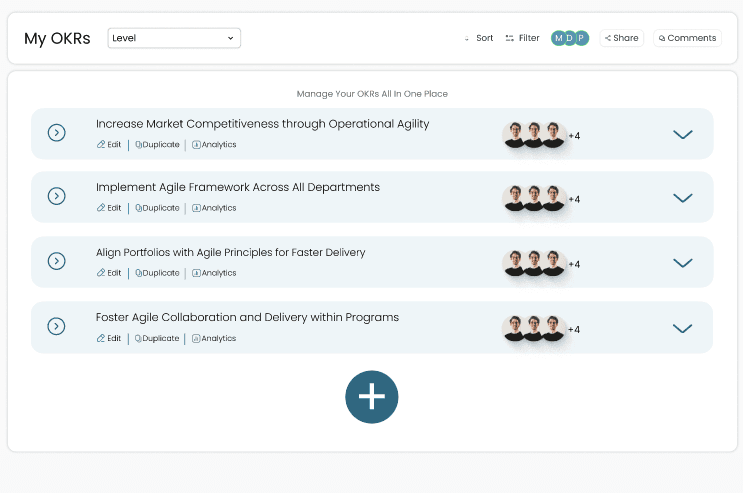The width and height of the screenshot is (743, 493).
Task: Click title Foster Agile Collaboration and Delivery
Action: (x=247, y=317)
